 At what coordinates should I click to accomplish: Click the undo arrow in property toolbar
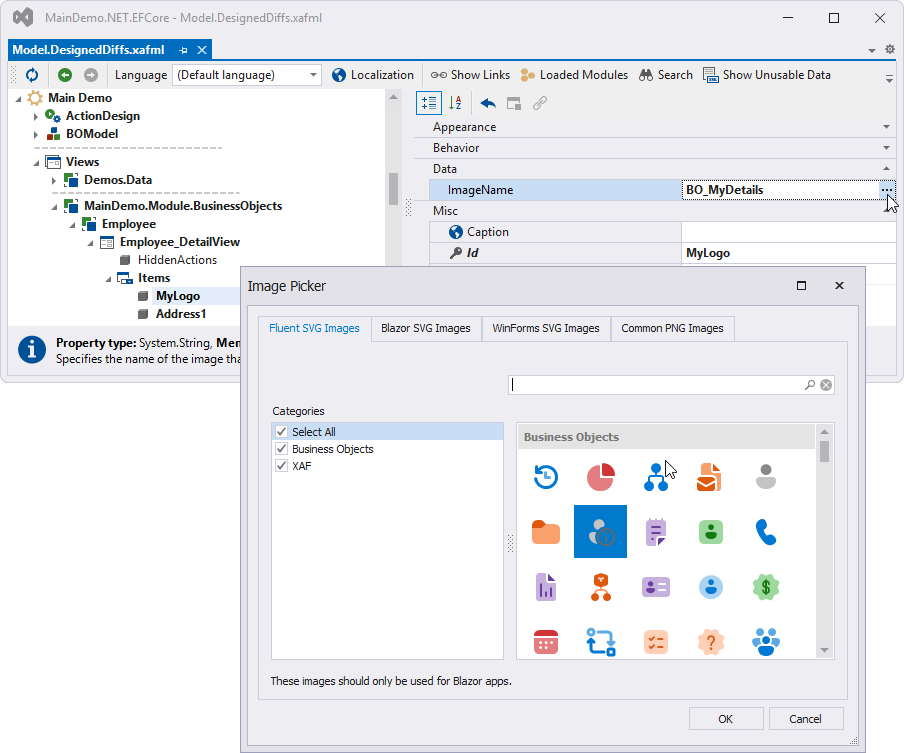(487, 103)
